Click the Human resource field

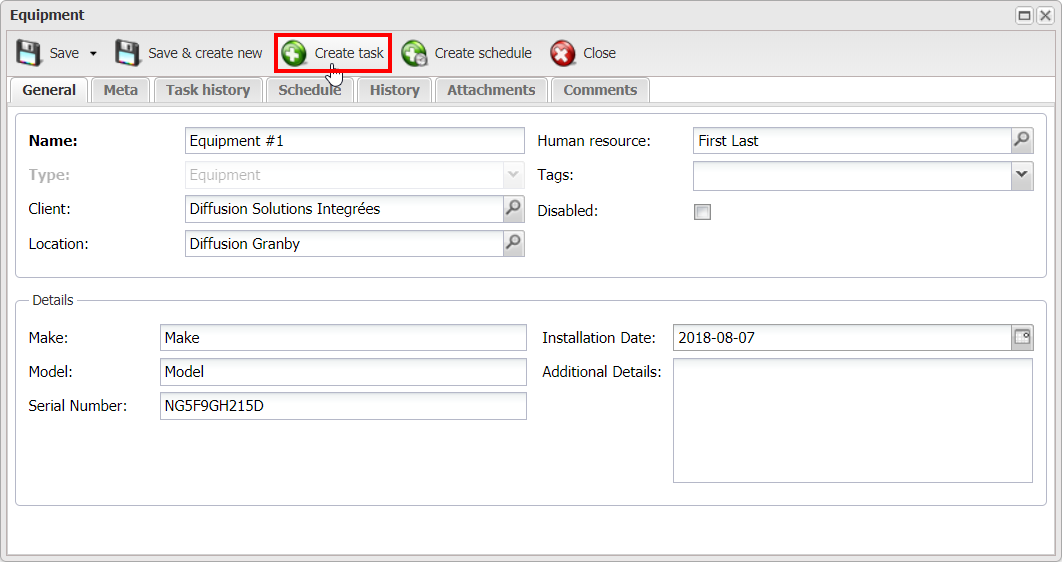852,141
